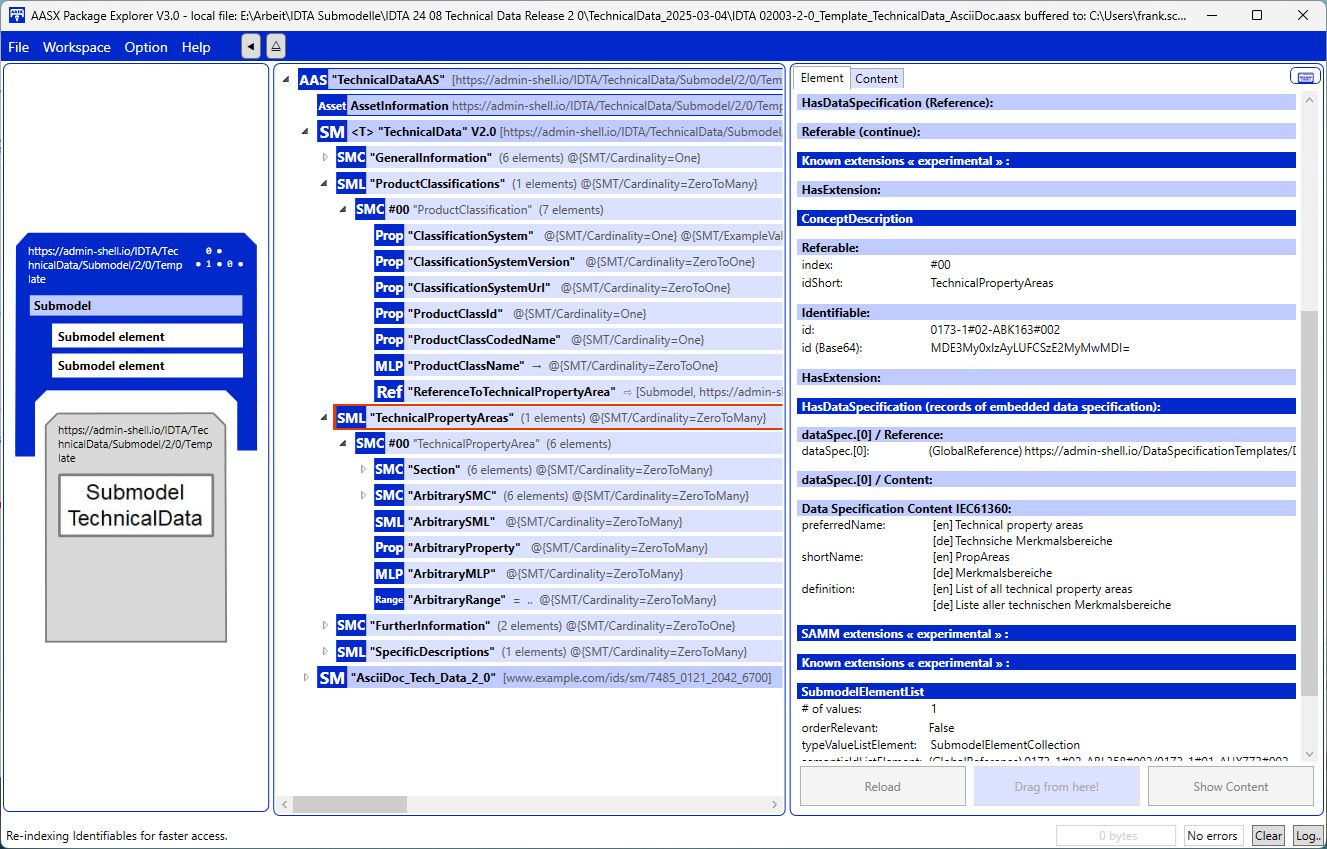Click the Reload button
This screenshot has width=1327, height=849.
883,787
